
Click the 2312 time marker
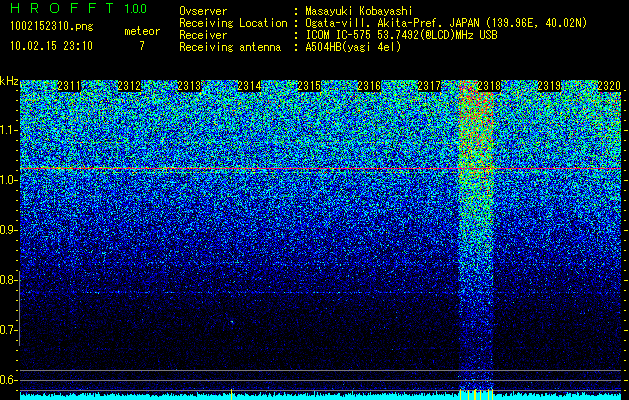[129, 86]
